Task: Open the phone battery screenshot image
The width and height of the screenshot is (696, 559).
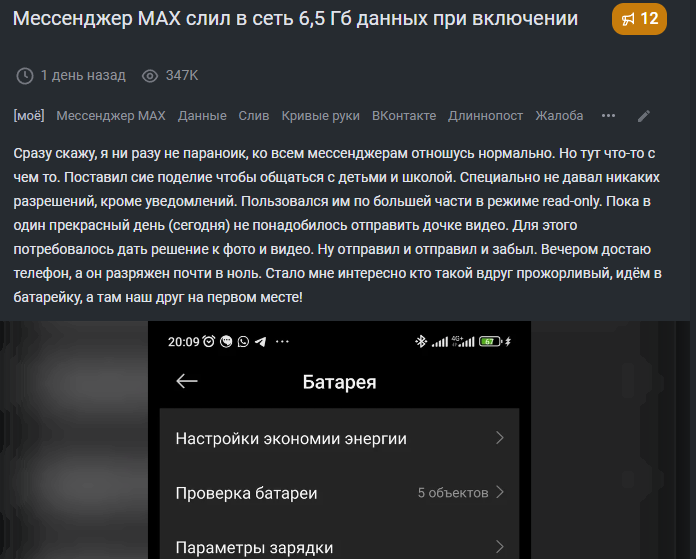Action: (x=340, y=440)
